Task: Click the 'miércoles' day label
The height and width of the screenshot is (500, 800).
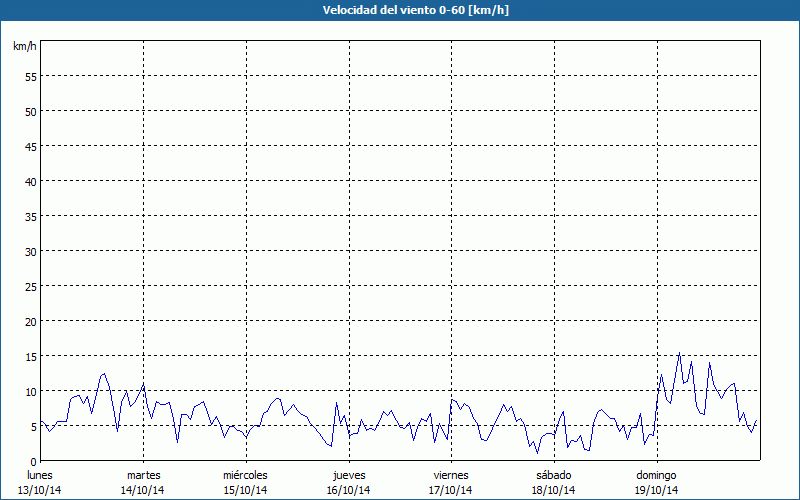Action: pyautogui.click(x=245, y=475)
